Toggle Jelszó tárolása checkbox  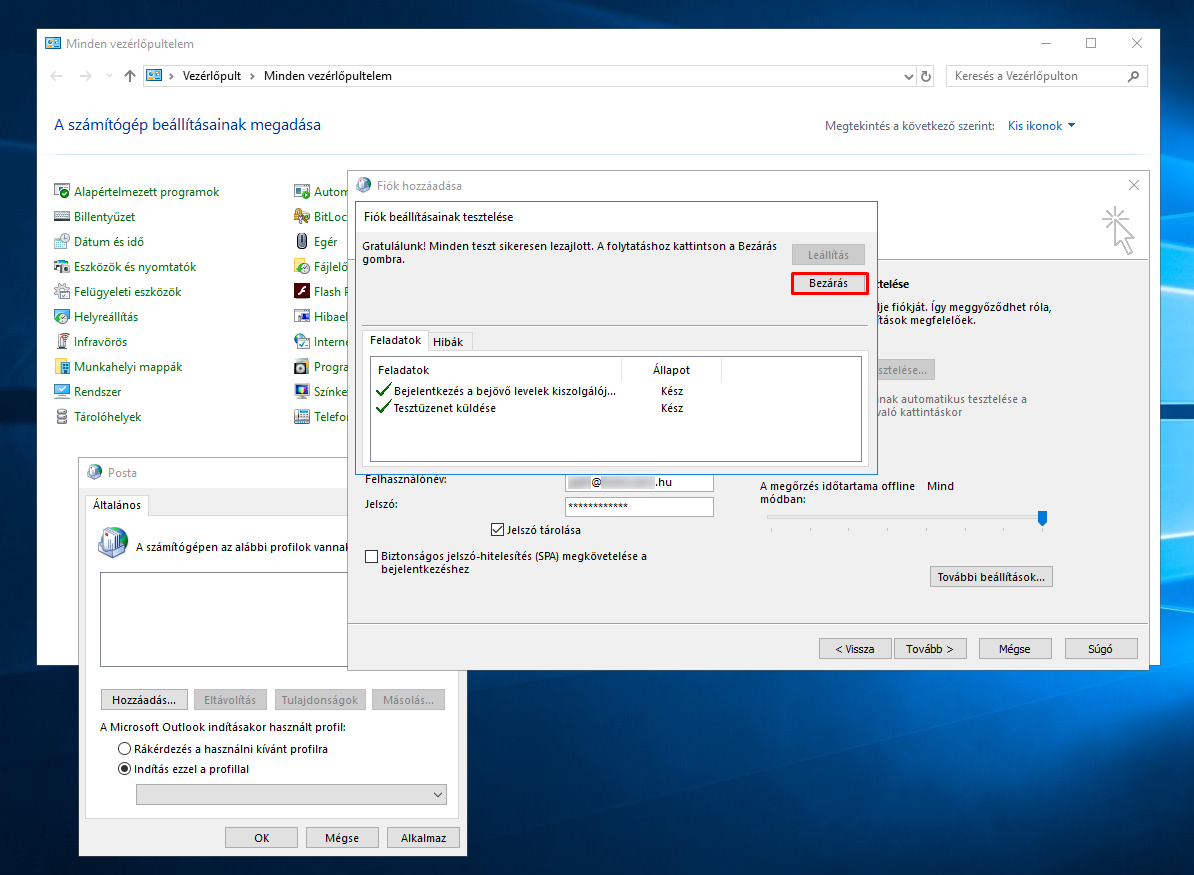coord(497,529)
